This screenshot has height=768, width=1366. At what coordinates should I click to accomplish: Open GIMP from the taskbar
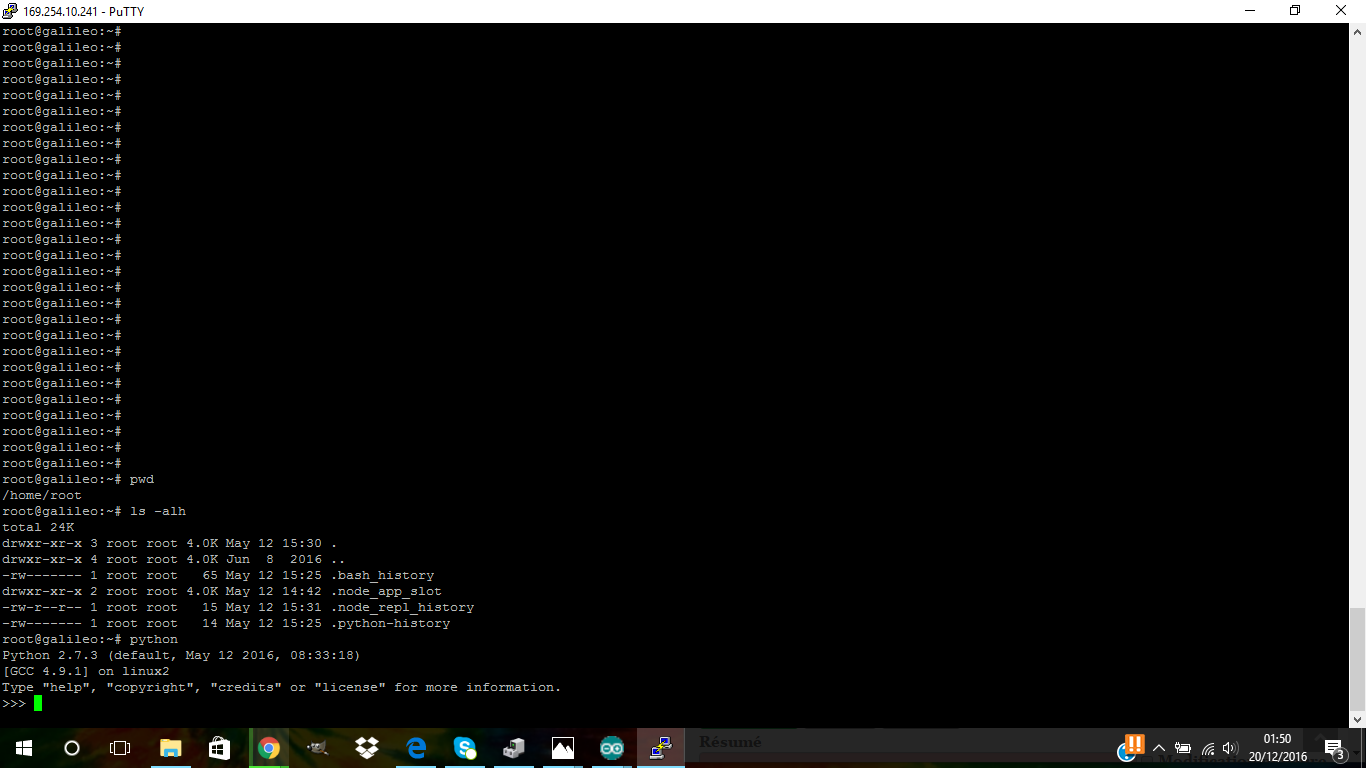[317, 748]
